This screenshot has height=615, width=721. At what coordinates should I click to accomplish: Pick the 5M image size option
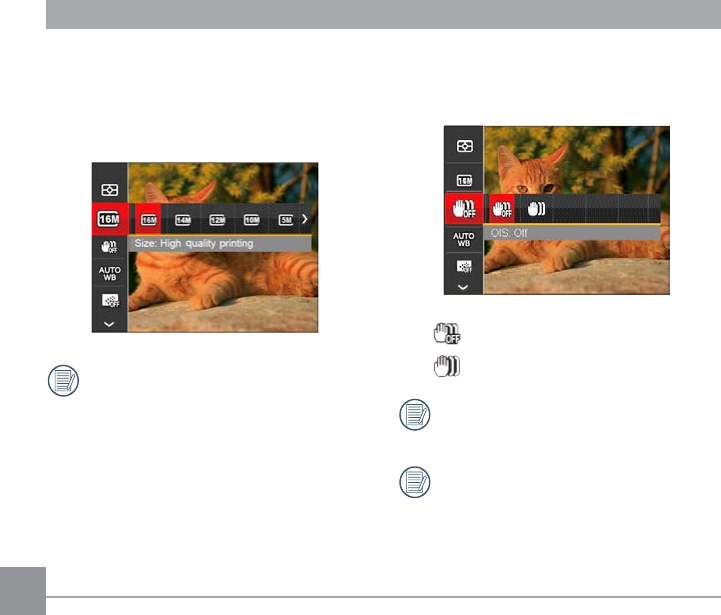[x=286, y=220]
